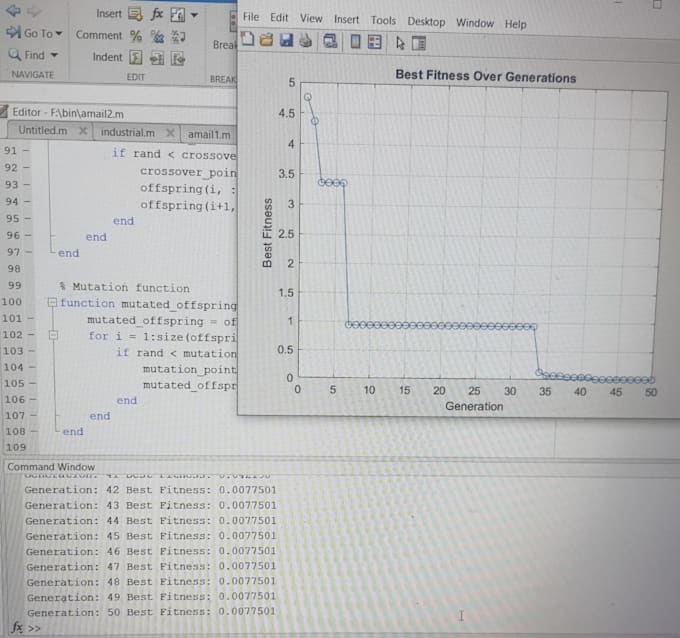Set a breakpoint on the dash at line 105

click(32, 383)
